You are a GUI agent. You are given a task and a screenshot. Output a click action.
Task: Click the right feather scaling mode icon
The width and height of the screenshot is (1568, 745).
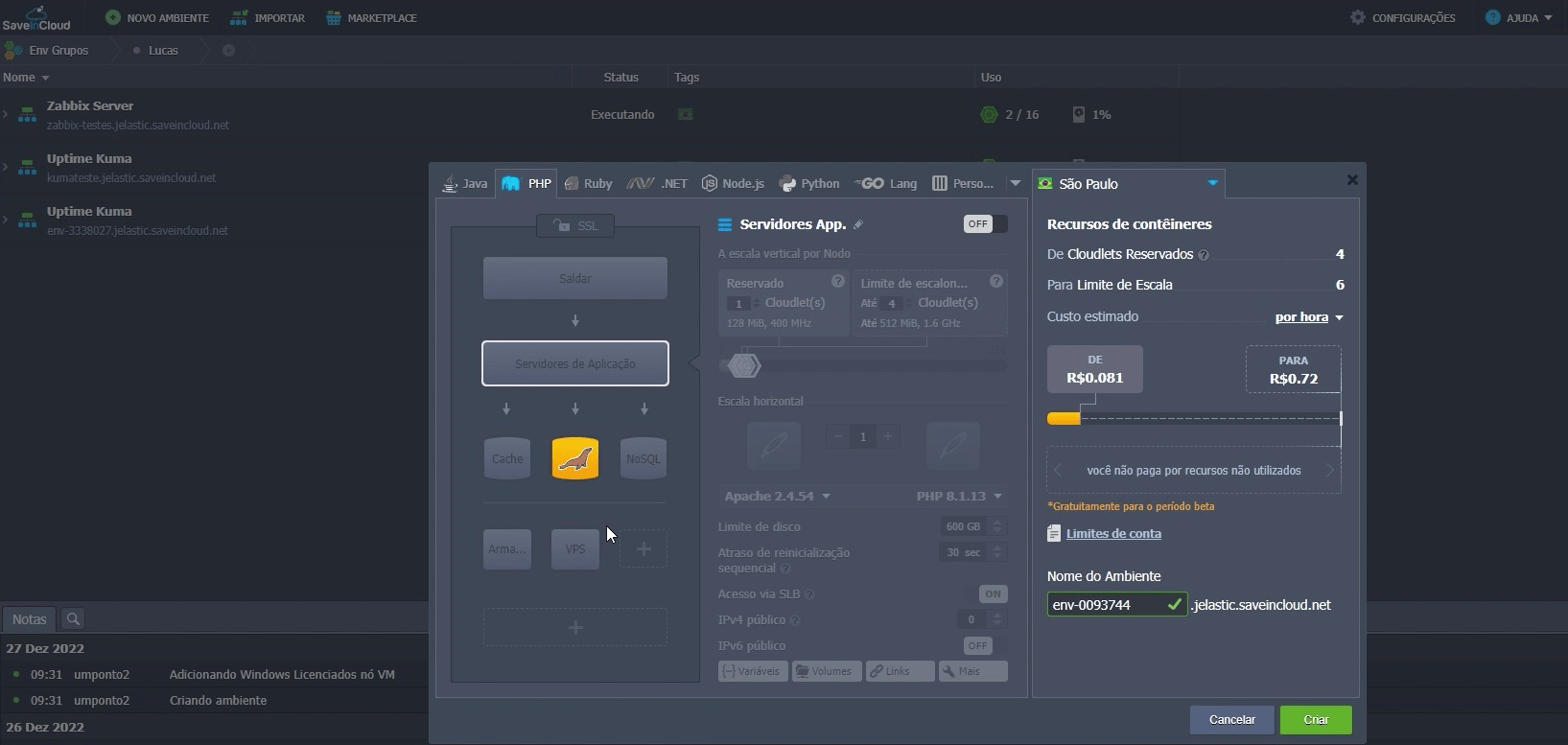click(953, 446)
